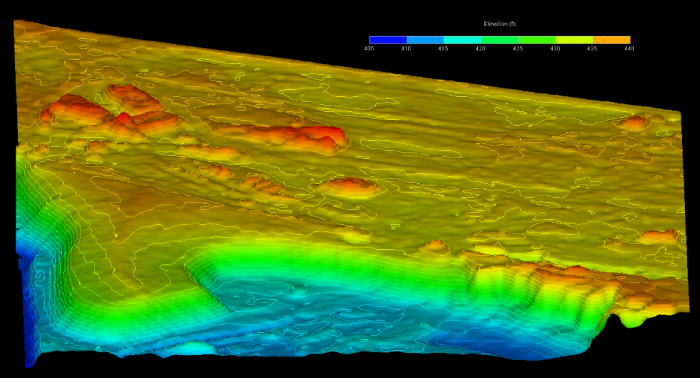
Task: Click the dark blue 405–410 legend swatch
Action: pyautogui.click(x=388, y=40)
